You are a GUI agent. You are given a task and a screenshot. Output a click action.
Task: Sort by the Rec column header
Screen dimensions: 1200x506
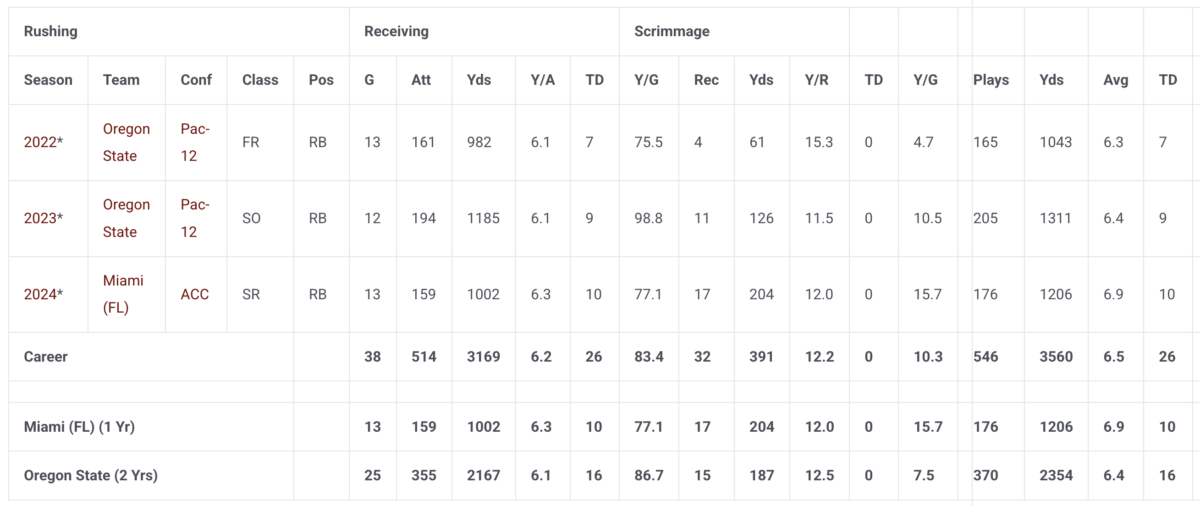pyautogui.click(x=706, y=80)
